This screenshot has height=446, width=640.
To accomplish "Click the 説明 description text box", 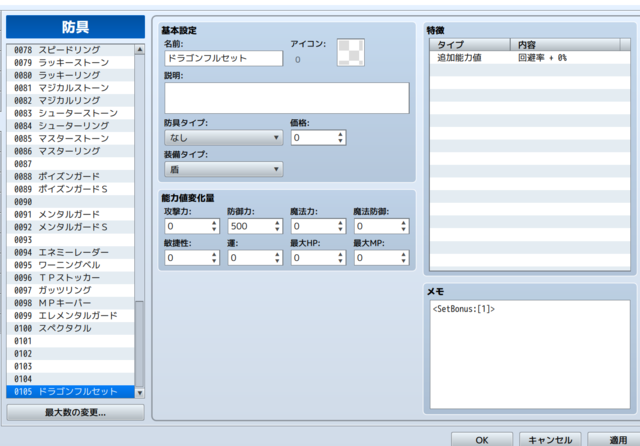I will [x=287, y=98].
